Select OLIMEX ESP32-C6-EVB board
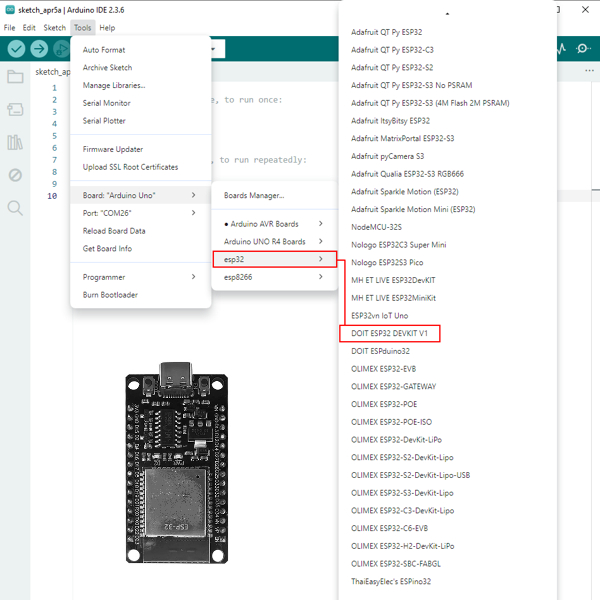The width and height of the screenshot is (600, 600). [x=447, y=528]
